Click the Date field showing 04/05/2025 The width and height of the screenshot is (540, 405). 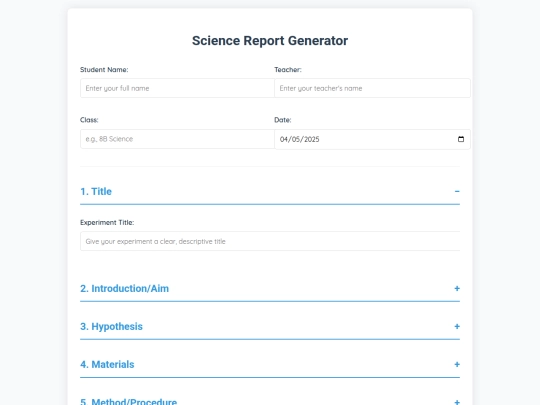[372, 139]
